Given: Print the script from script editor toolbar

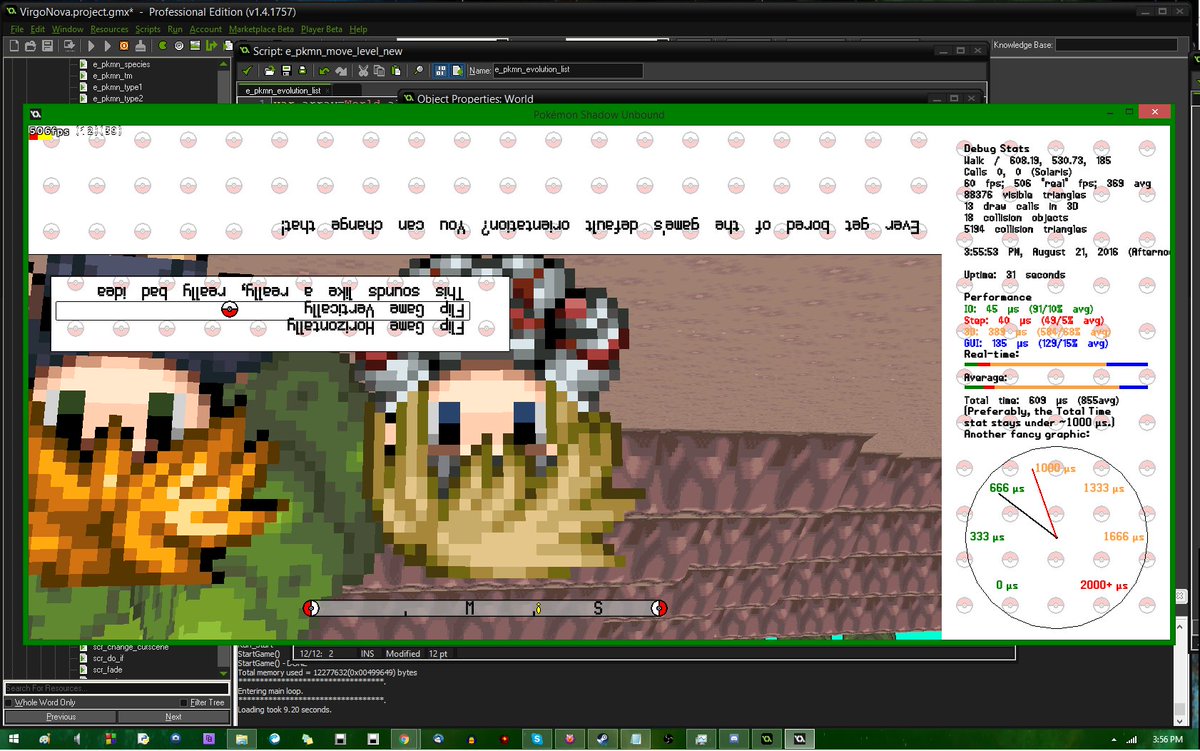Looking at the screenshot, I should (x=302, y=71).
